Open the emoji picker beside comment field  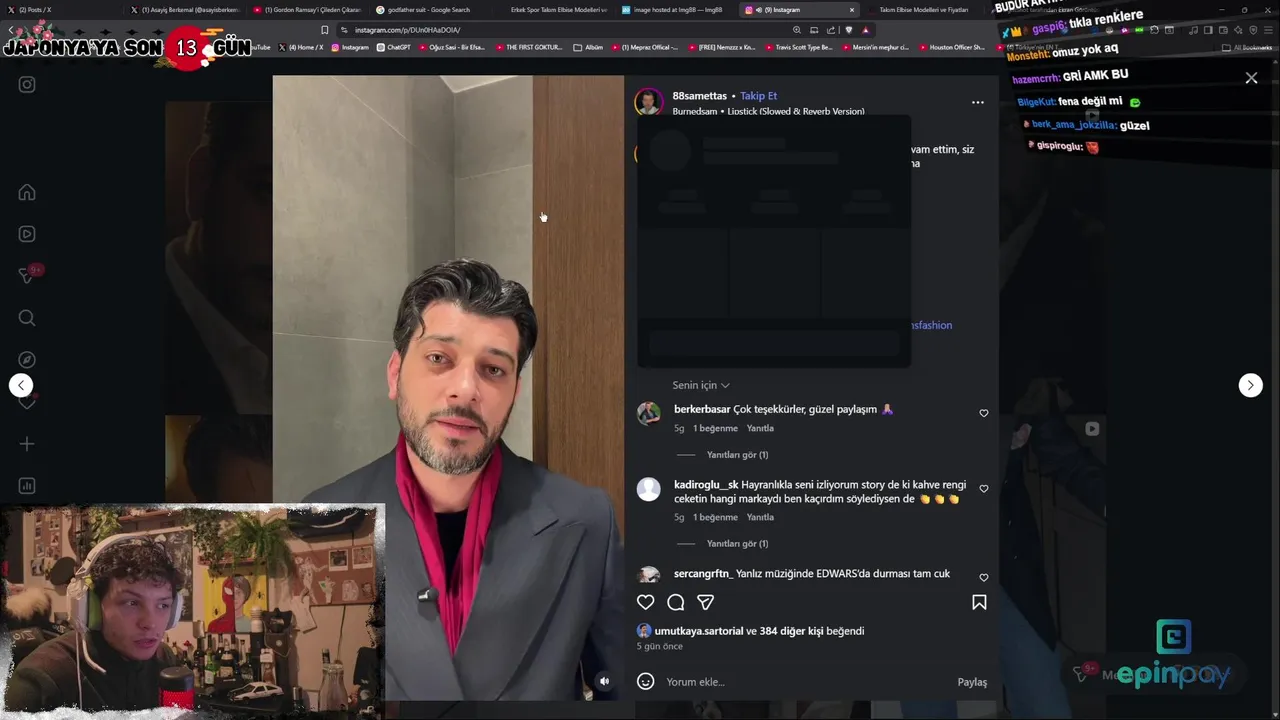646,681
